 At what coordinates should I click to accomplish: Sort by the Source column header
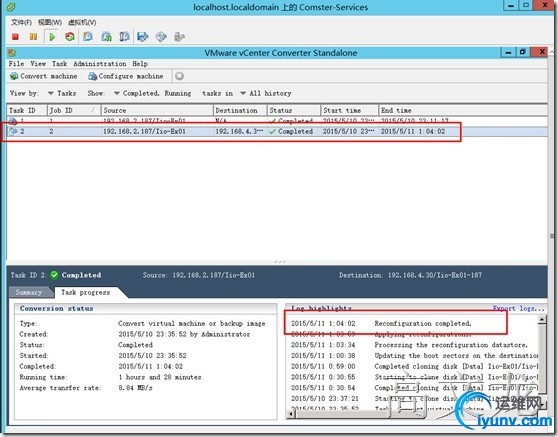[x=157, y=110]
